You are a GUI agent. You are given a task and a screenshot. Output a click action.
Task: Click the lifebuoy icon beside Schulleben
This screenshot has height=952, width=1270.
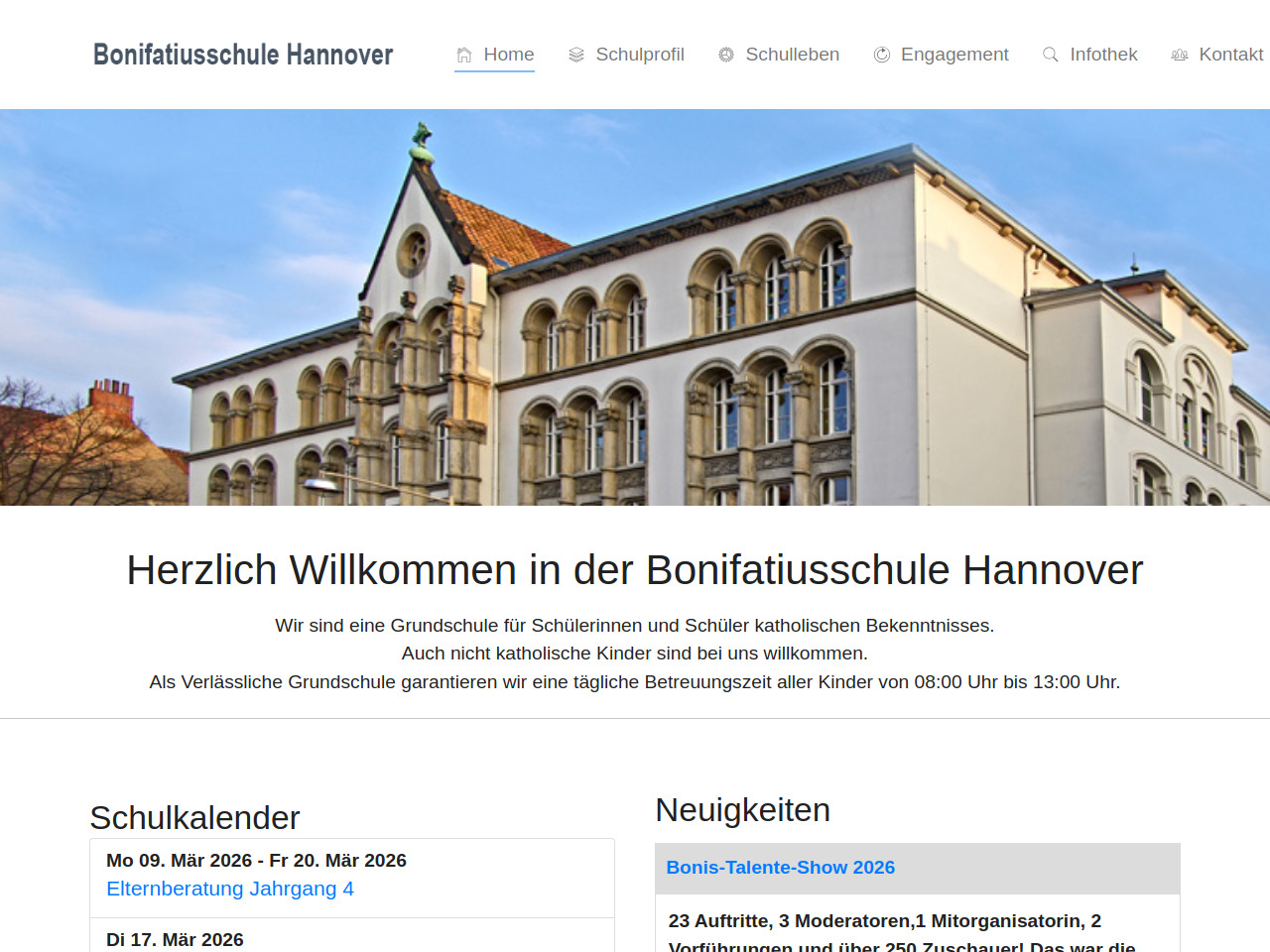coord(726,56)
